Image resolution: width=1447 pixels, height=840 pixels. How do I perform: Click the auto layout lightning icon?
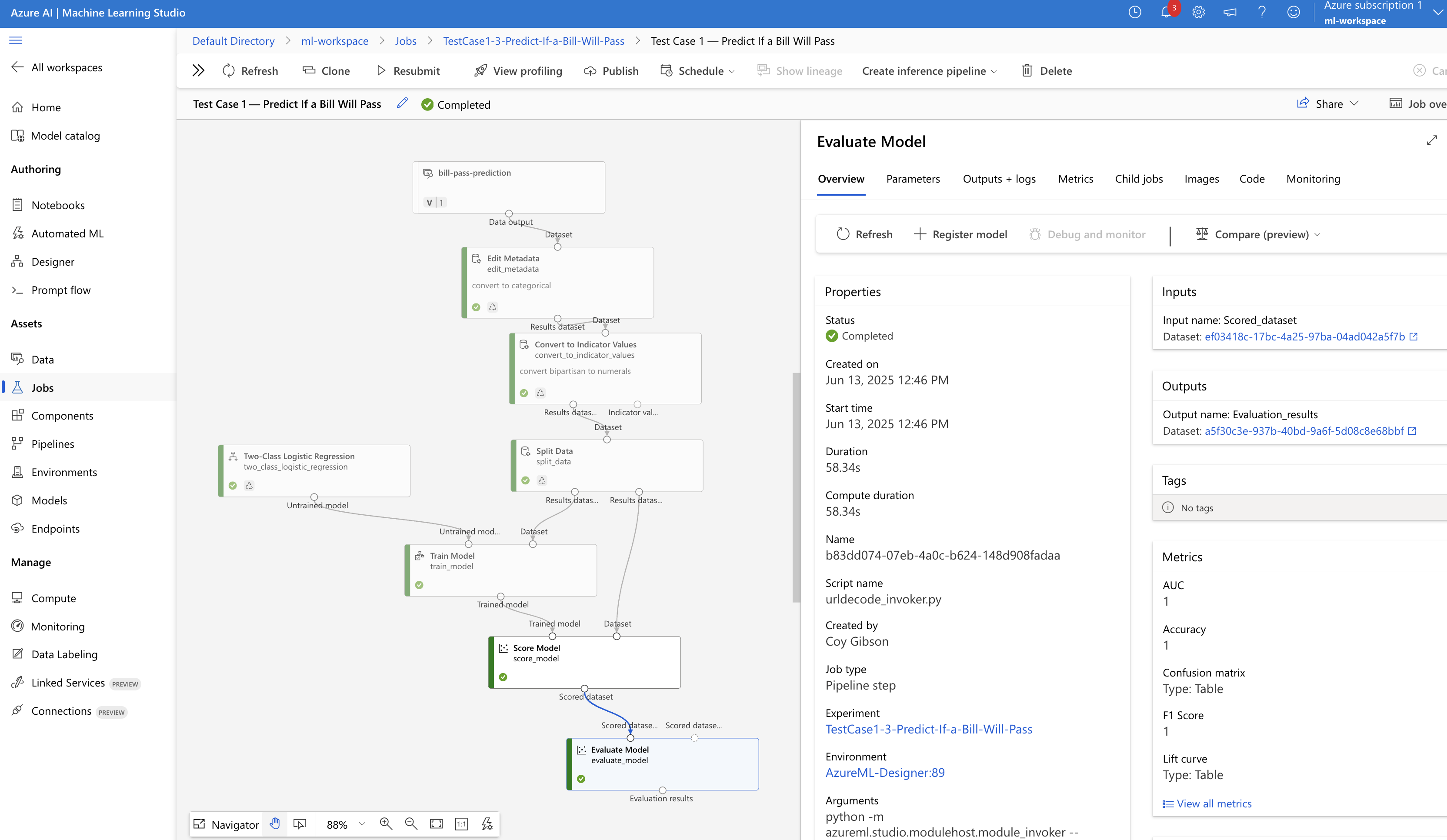coord(487,824)
